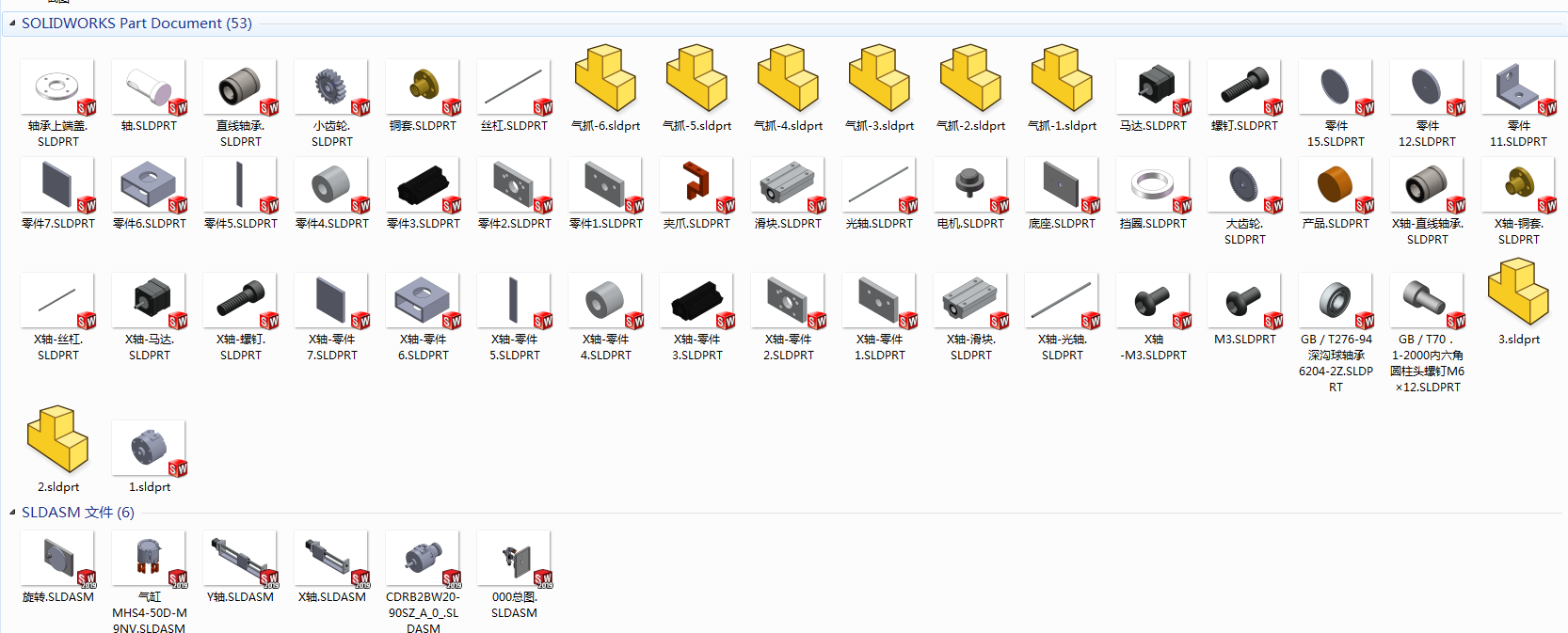Select the X轴-滑块.SLDPRT icon
This screenshot has width=1568, height=633.
coord(971,301)
